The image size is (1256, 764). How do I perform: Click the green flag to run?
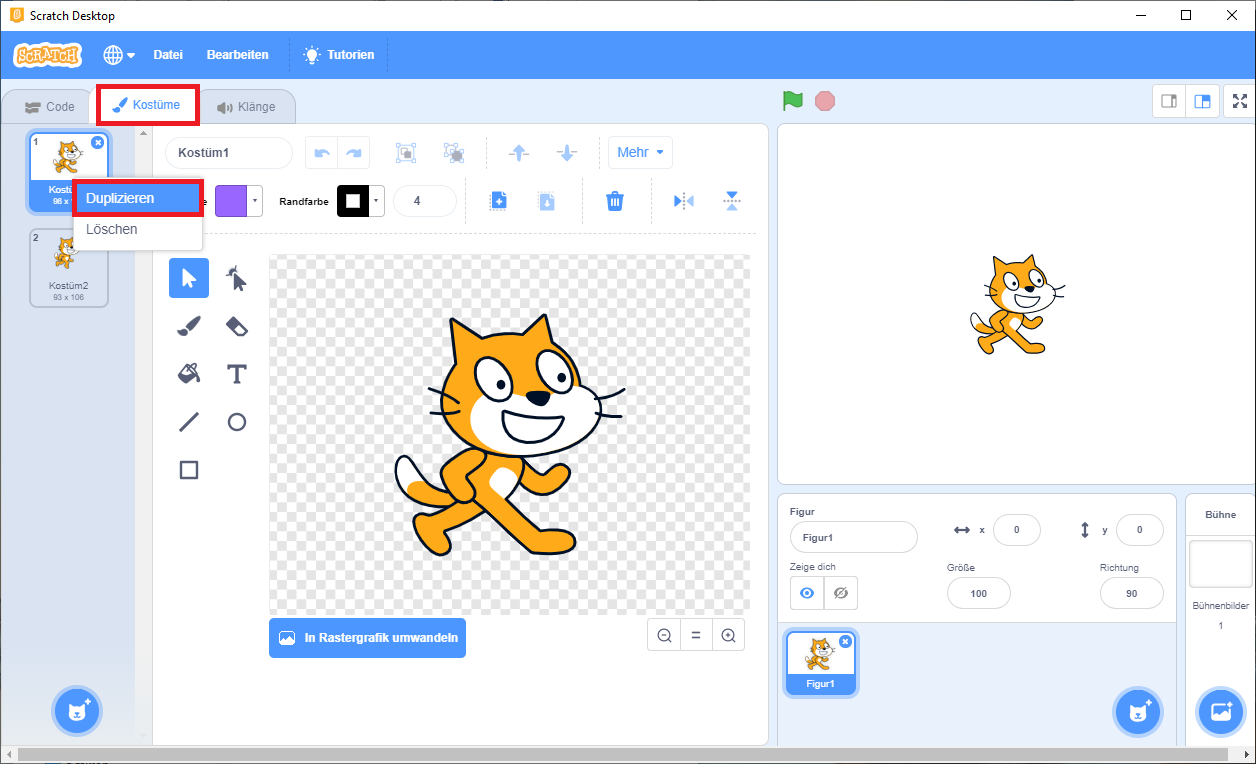pos(793,101)
